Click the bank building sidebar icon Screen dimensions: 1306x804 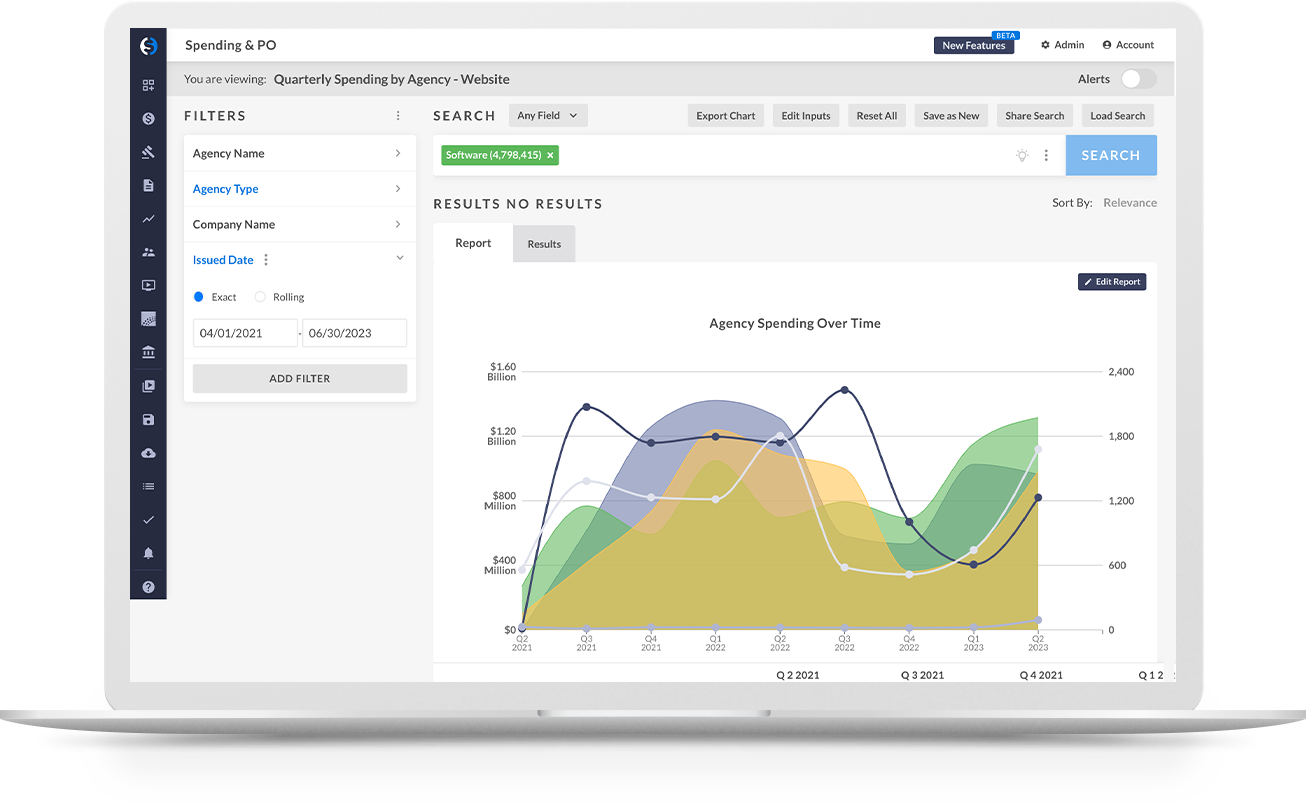coord(148,352)
